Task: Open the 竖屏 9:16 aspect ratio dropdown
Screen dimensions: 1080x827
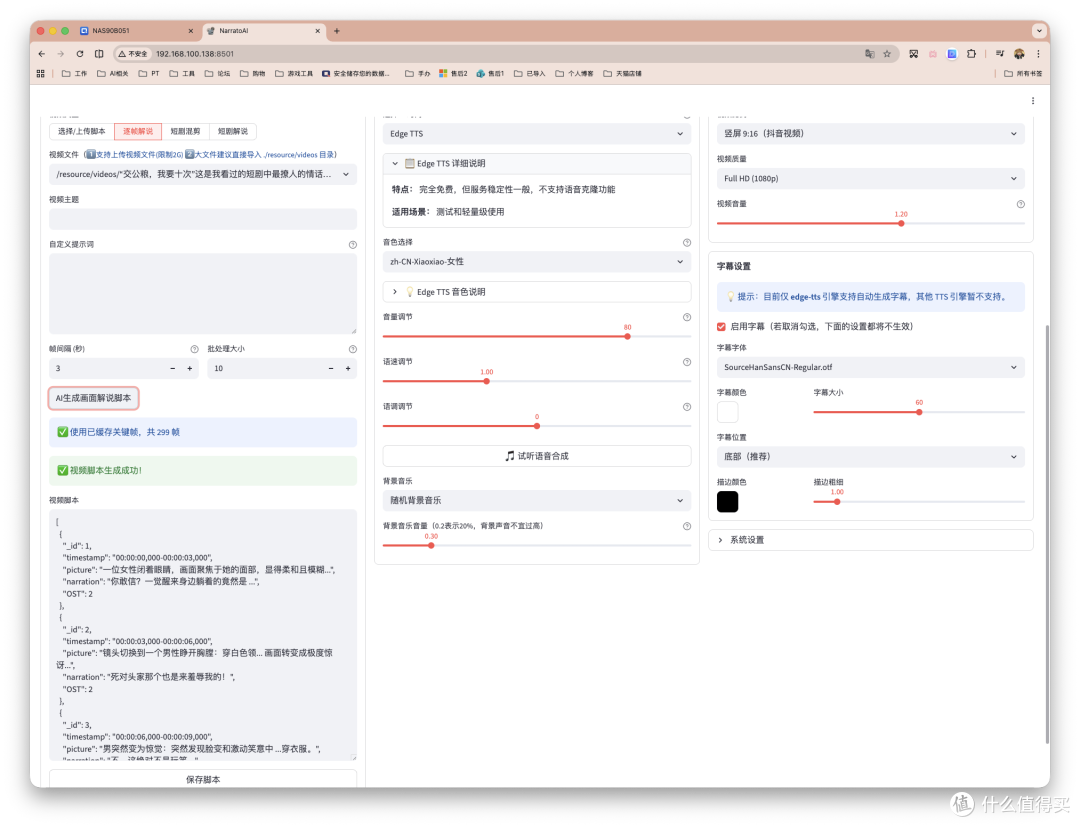Action: pos(871,134)
